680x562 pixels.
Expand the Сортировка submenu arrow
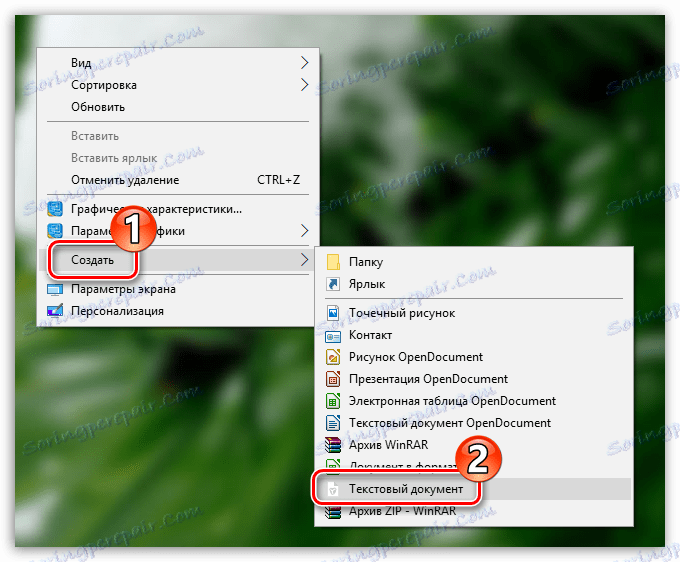tap(304, 85)
